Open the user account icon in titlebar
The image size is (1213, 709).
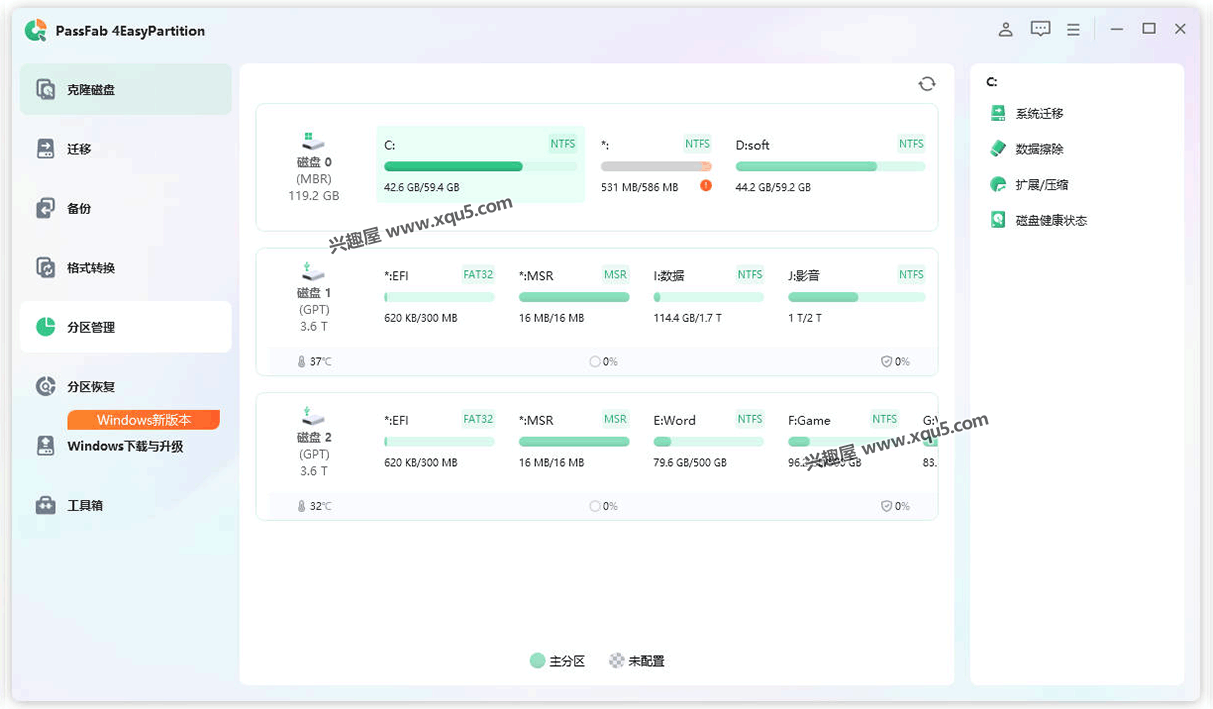coord(1005,29)
